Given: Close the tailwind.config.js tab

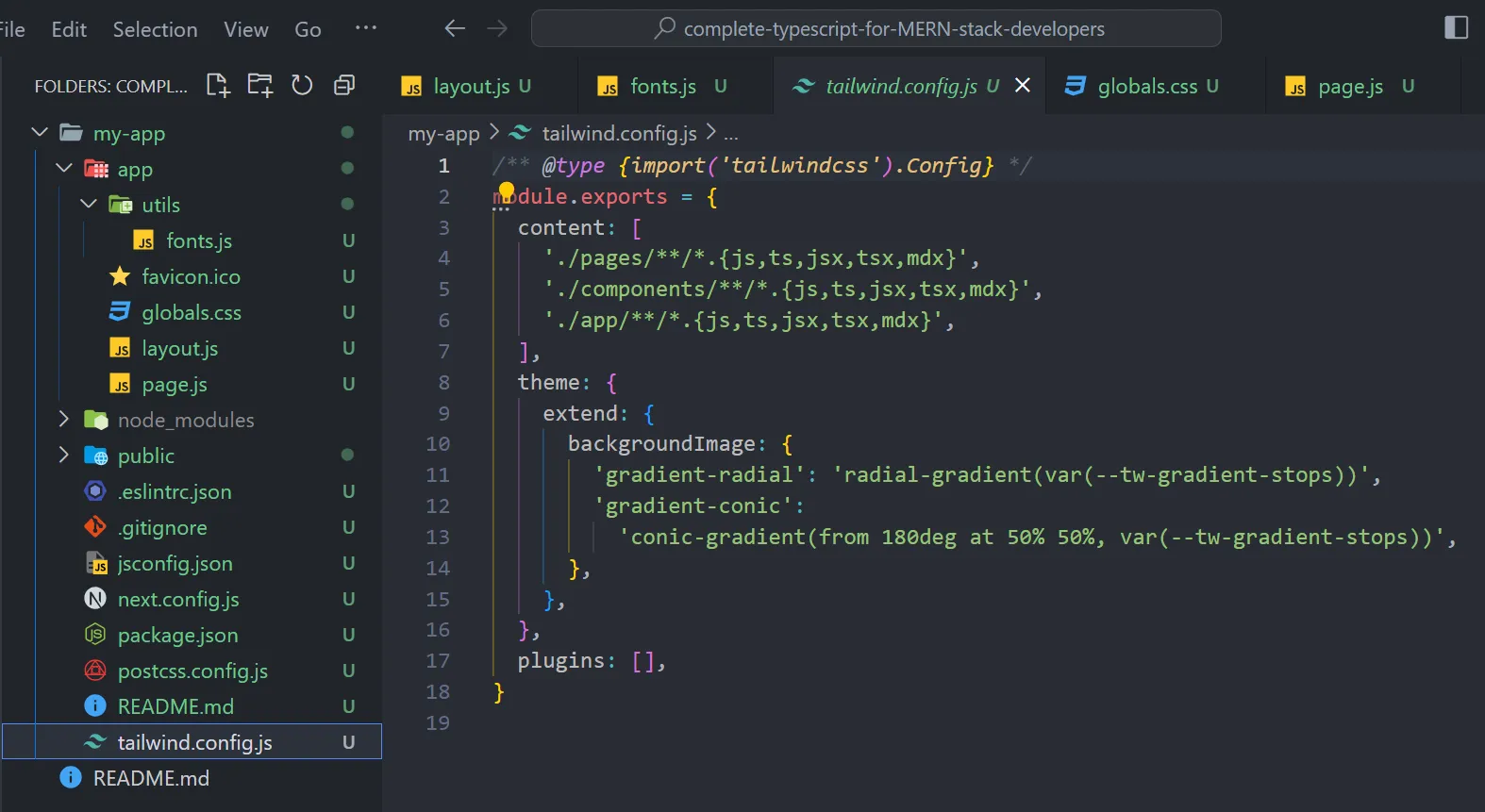Looking at the screenshot, I should click(1022, 86).
